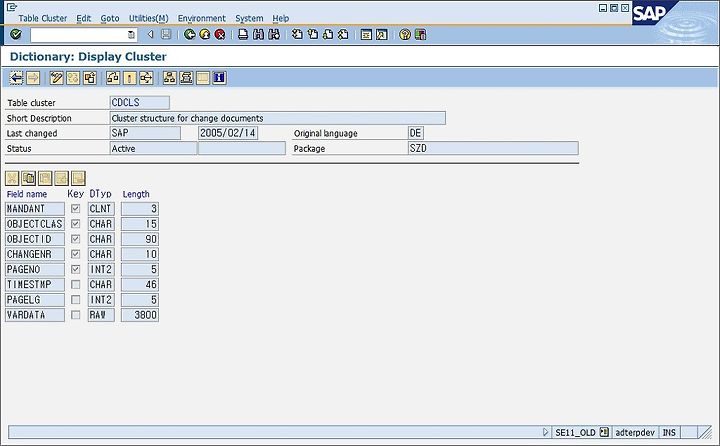The image size is (720, 446).
Task: Open the Edit menu
Action: 84,18
